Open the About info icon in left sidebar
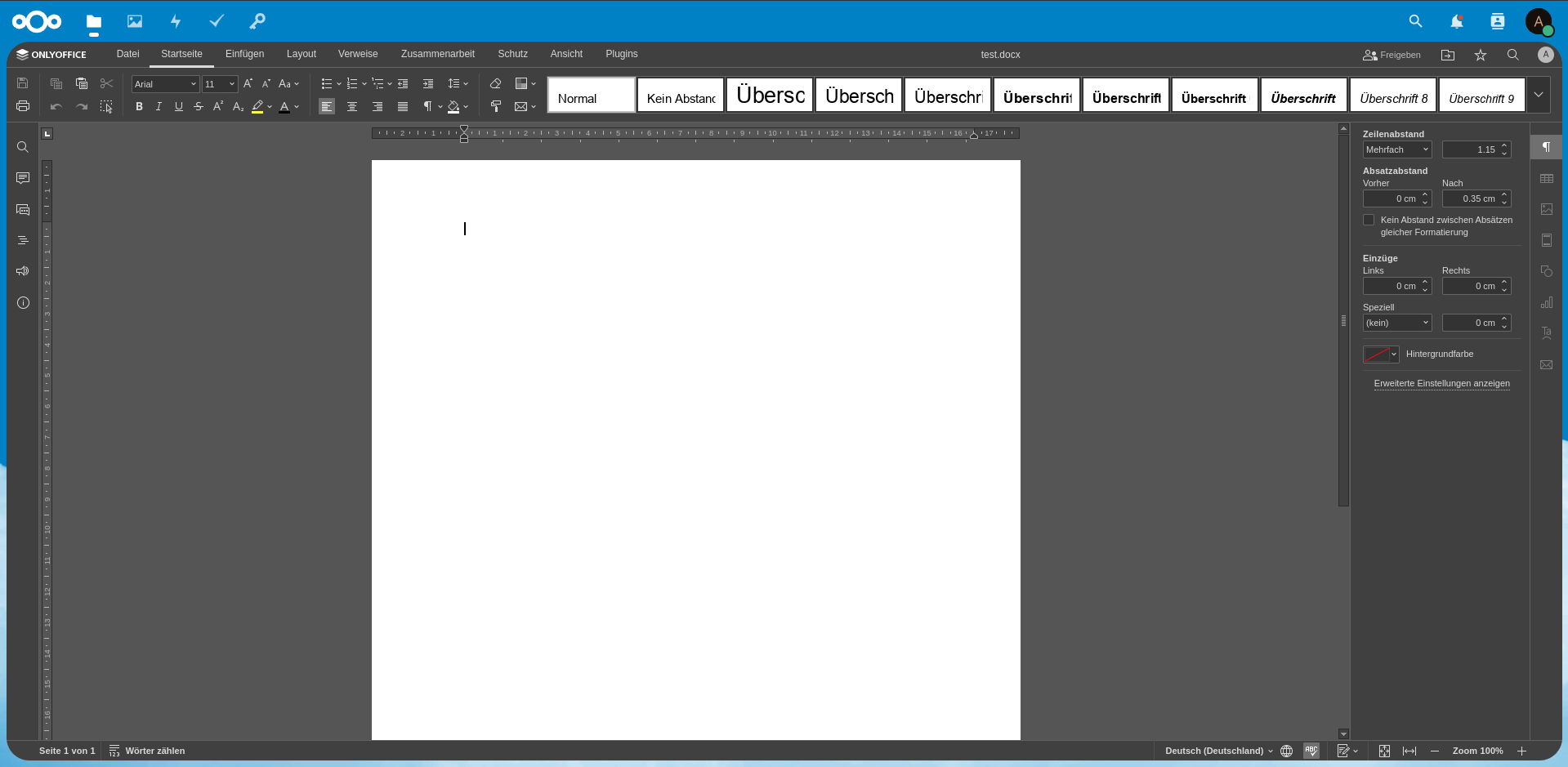The height and width of the screenshot is (767, 1568). tap(23, 302)
